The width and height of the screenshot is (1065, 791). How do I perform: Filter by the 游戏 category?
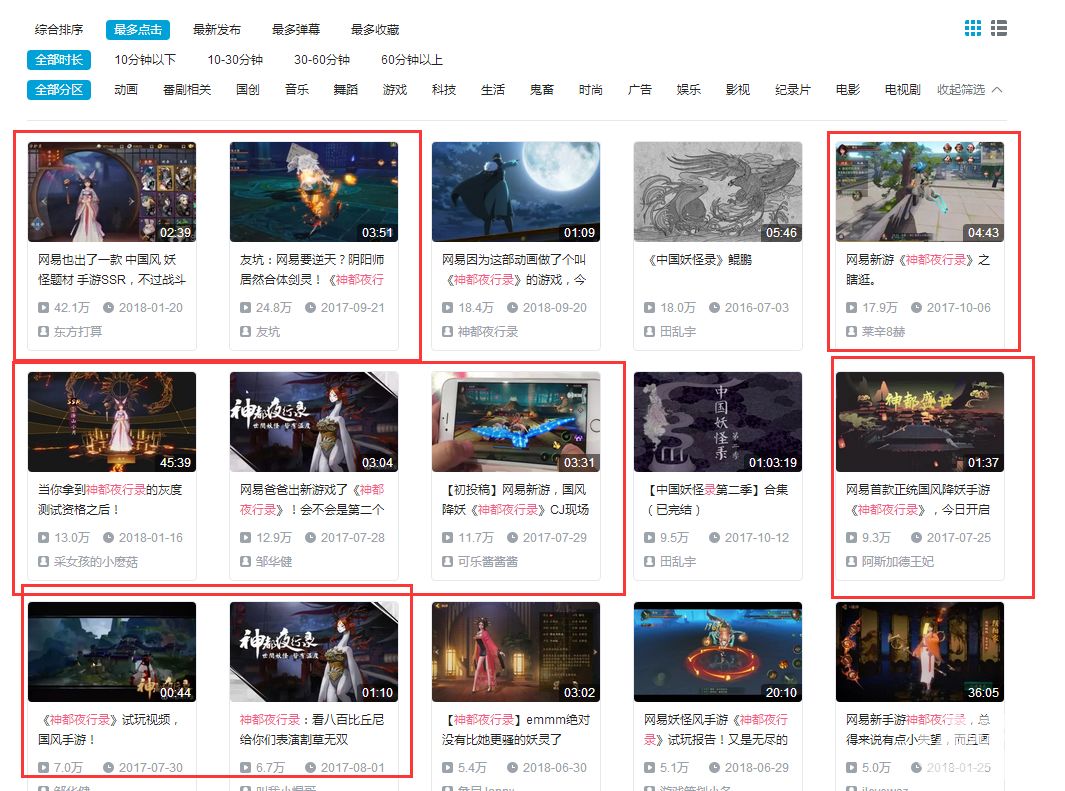coord(395,90)
